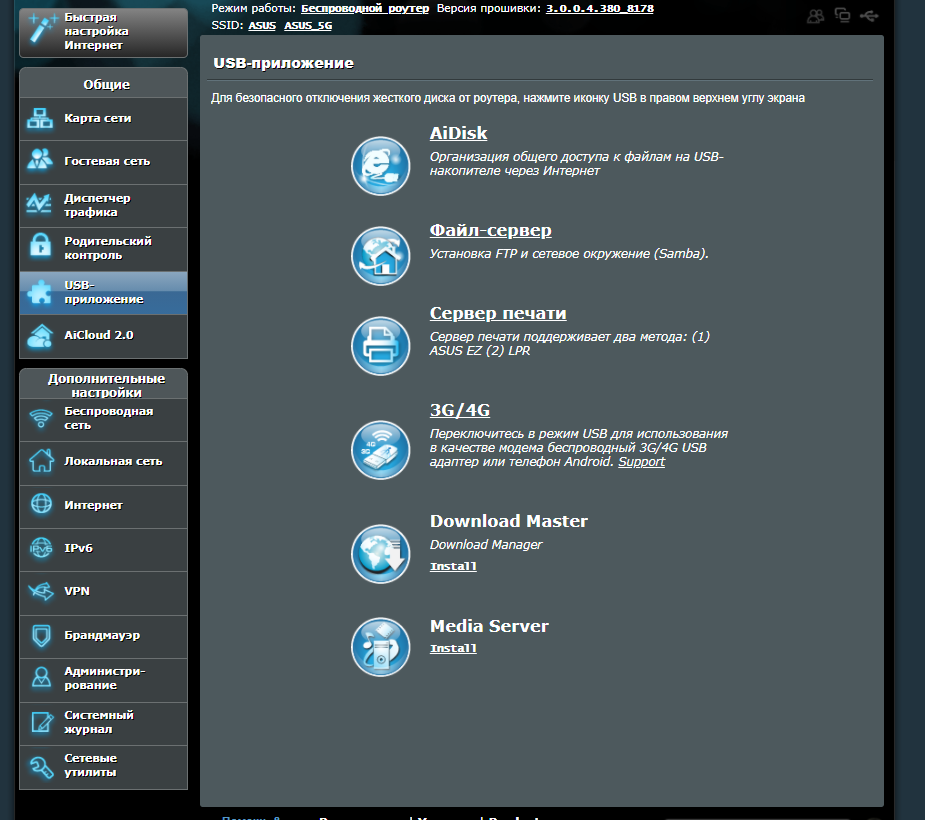
Task: Go to Гостевая сеть section
Action: click(103, 162)
